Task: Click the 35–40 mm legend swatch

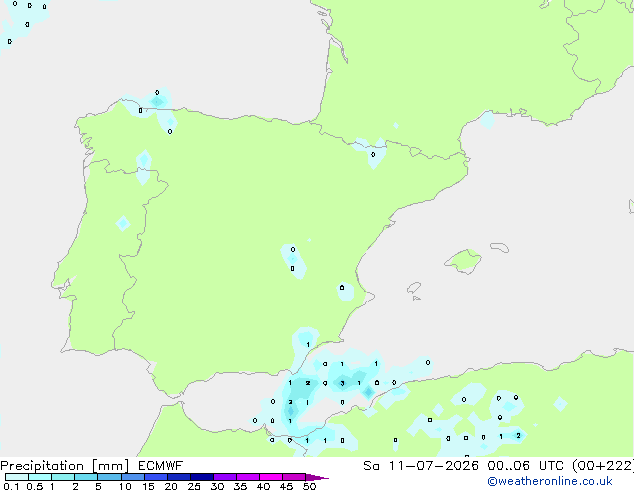Action: coord(248,477)
